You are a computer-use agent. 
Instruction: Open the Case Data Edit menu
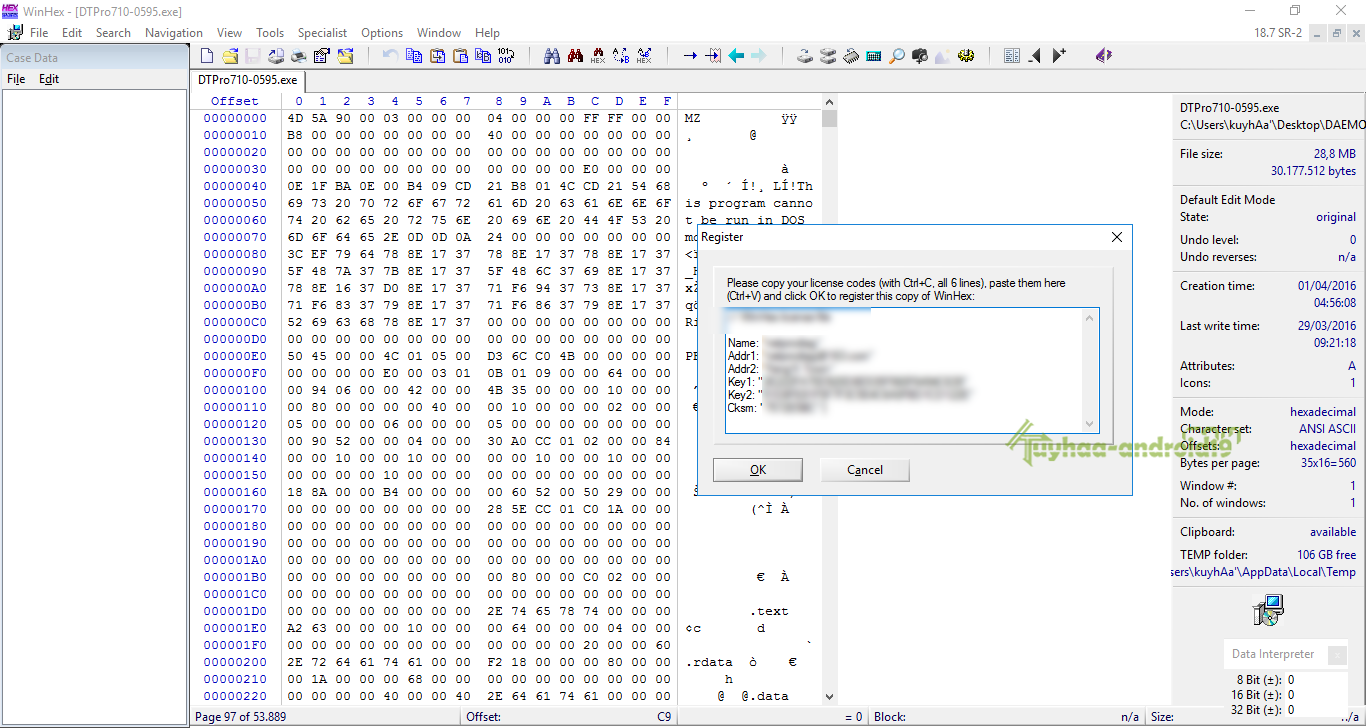49,79
